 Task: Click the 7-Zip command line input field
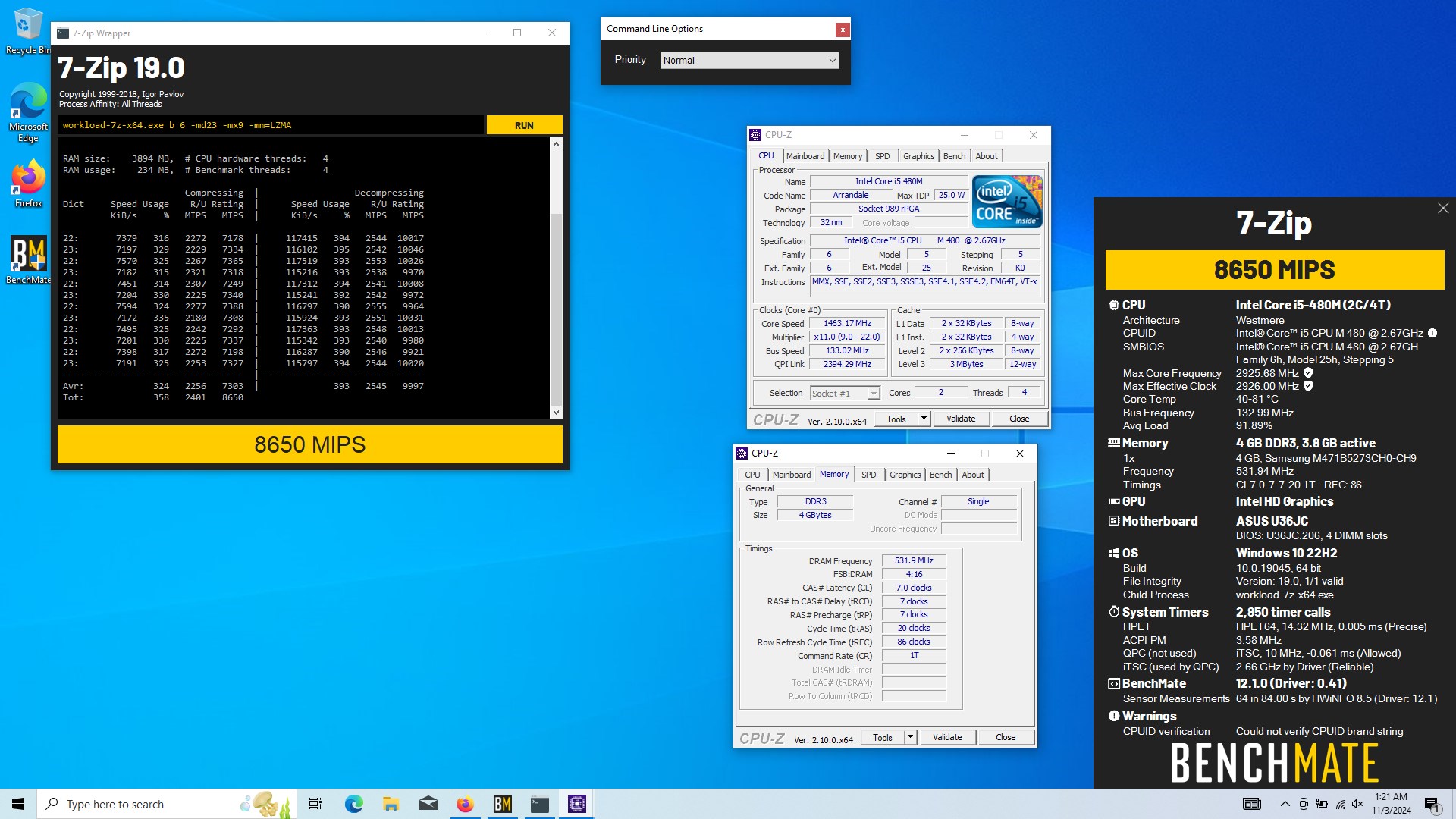271,125
